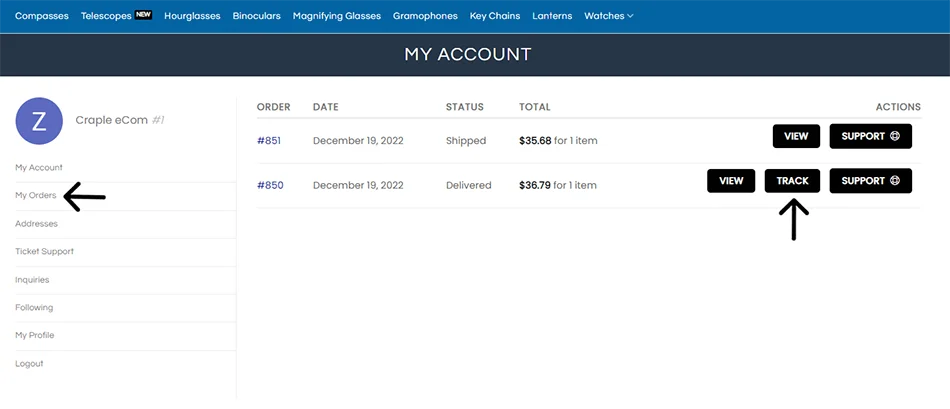
Task: Select My Orders in sidebar
Action: click(36, 196)
